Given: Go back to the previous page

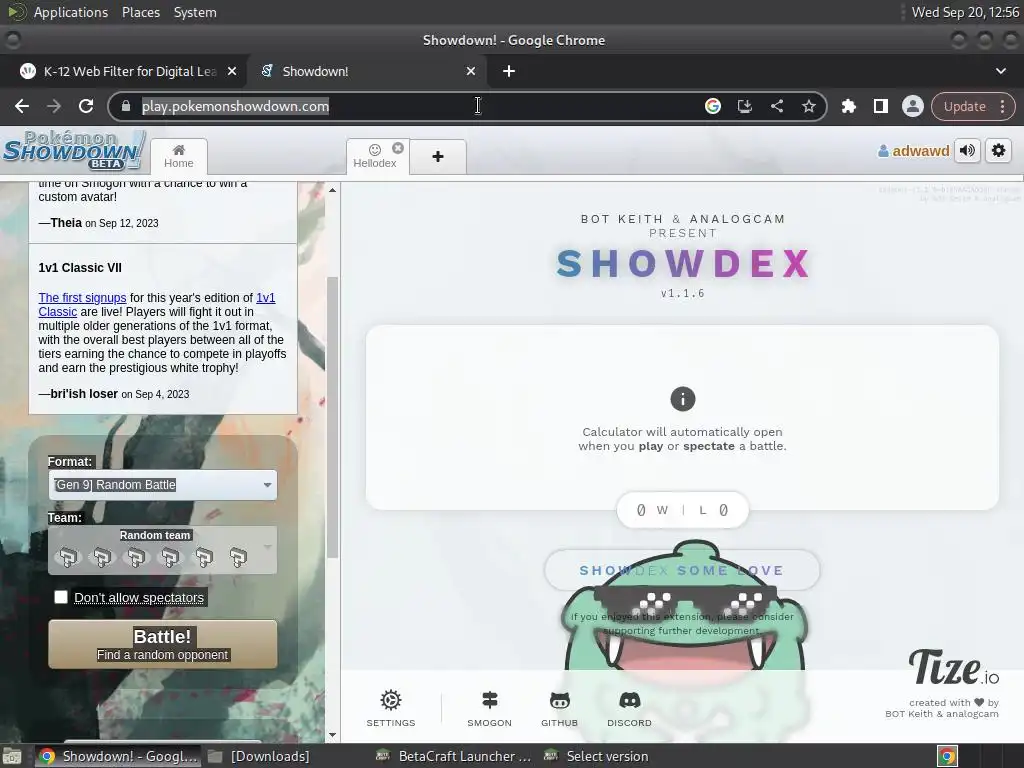Looking at the screenshot, I should [x=22, y=106].
